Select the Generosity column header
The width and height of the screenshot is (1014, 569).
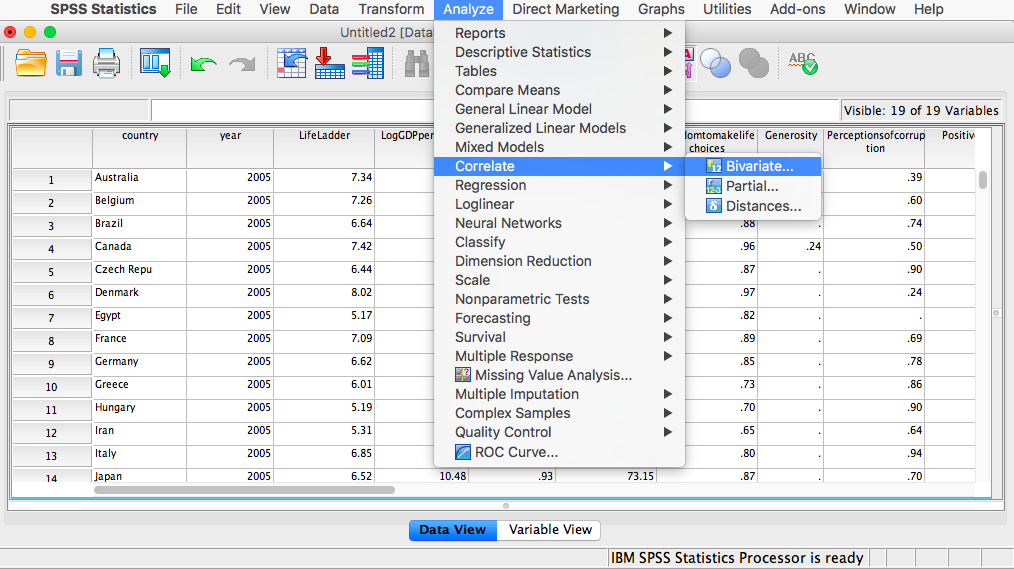coord(790,148)
